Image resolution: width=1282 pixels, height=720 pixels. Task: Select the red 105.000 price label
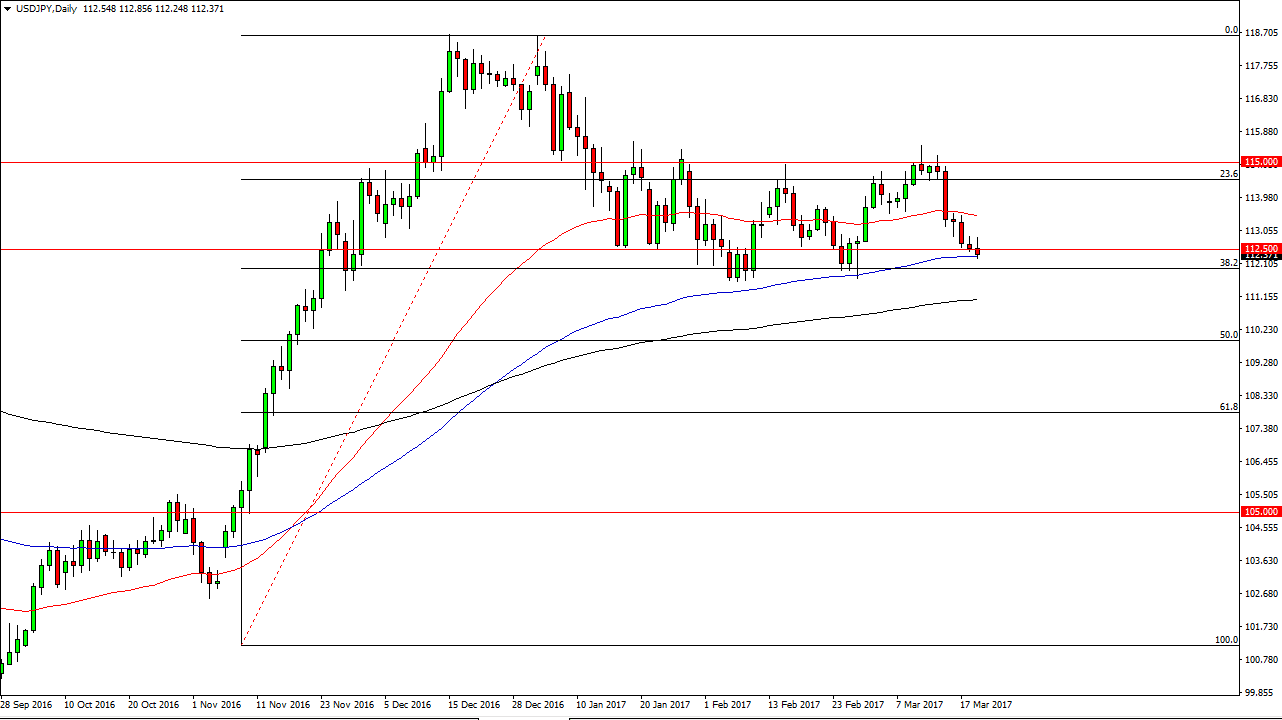point(1260,512)
